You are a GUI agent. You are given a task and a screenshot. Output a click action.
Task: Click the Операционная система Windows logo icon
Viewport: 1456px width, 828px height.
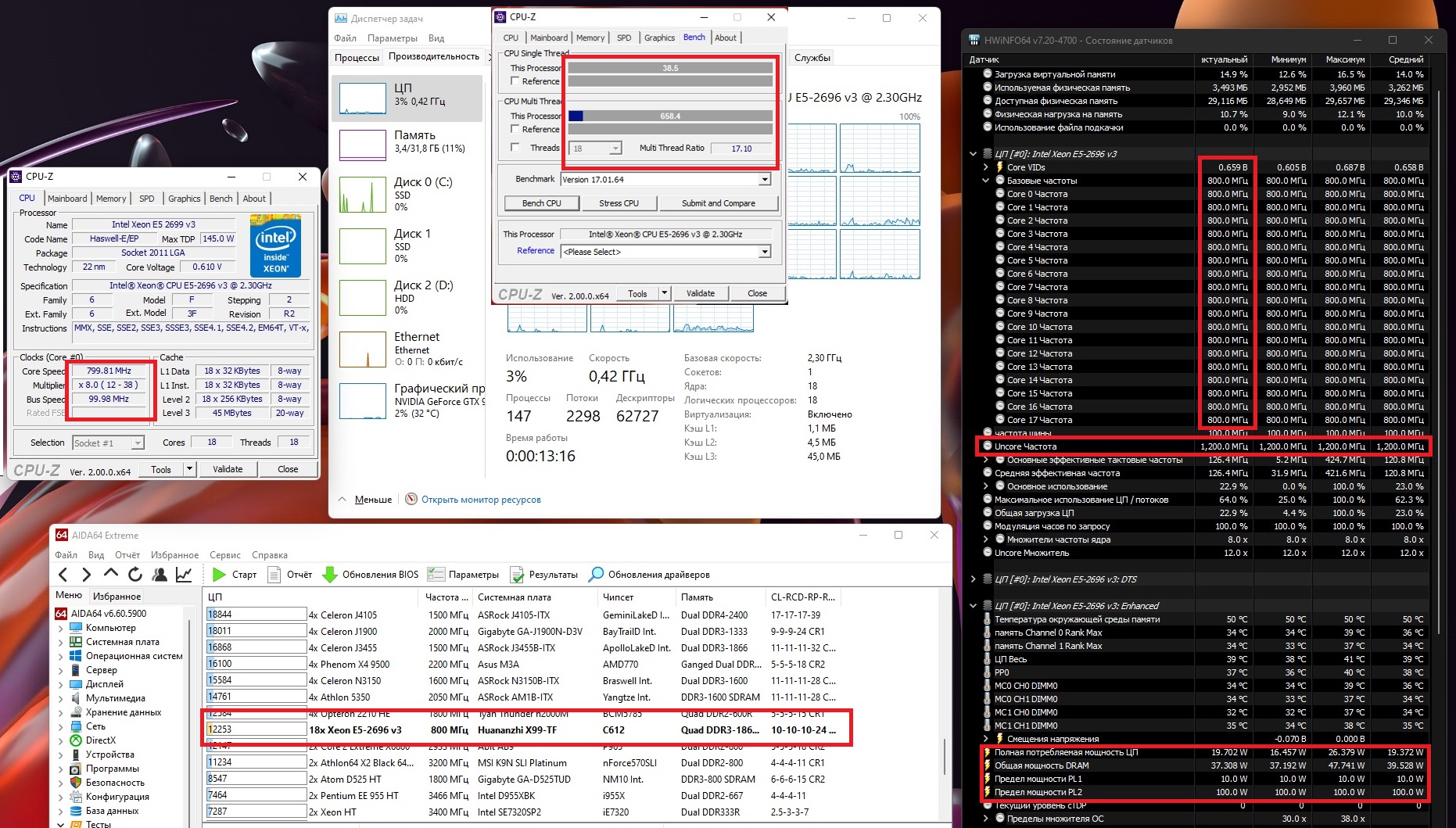click(76, 656)
